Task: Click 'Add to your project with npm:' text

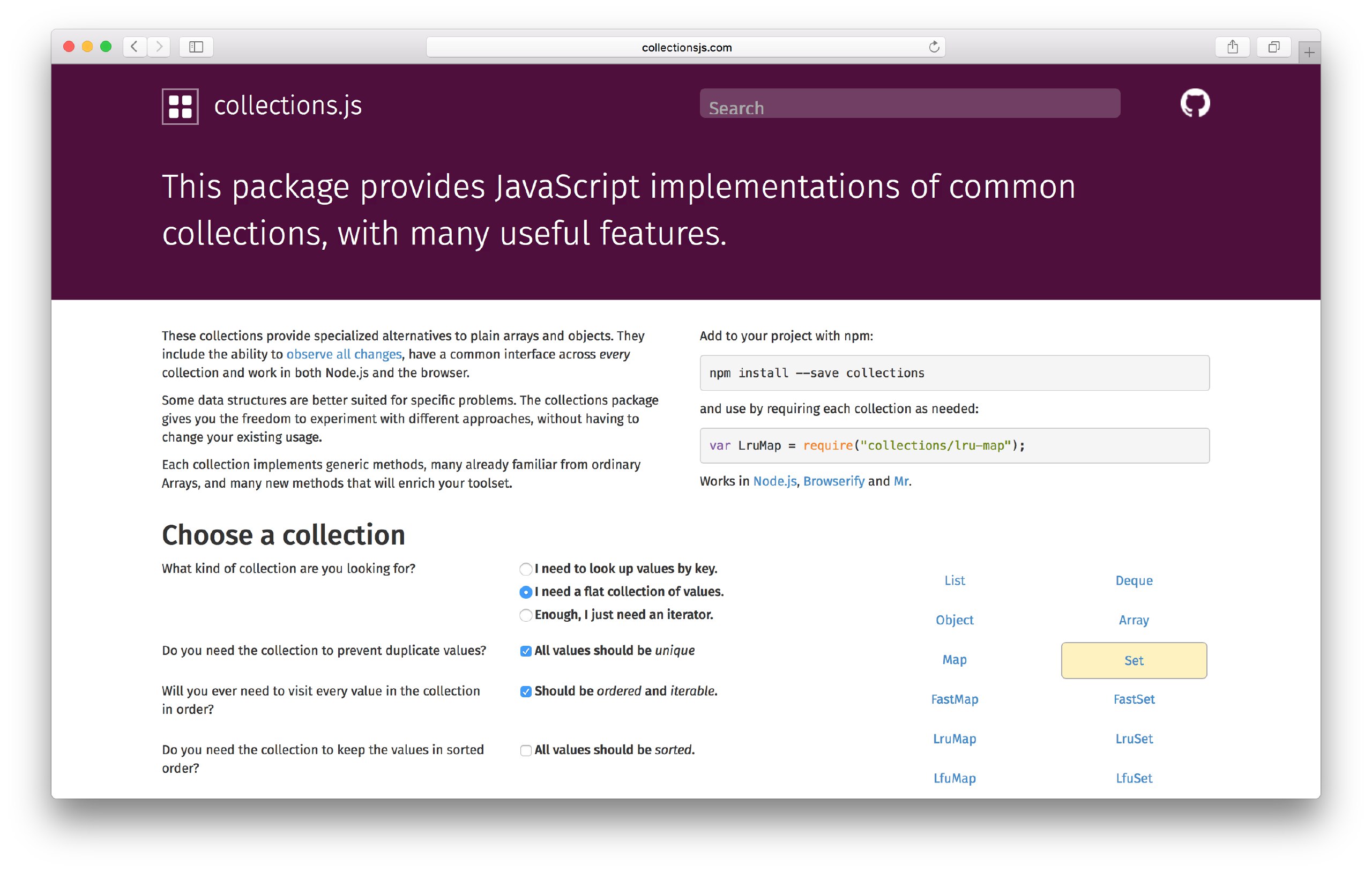Action: pos(786,336)
